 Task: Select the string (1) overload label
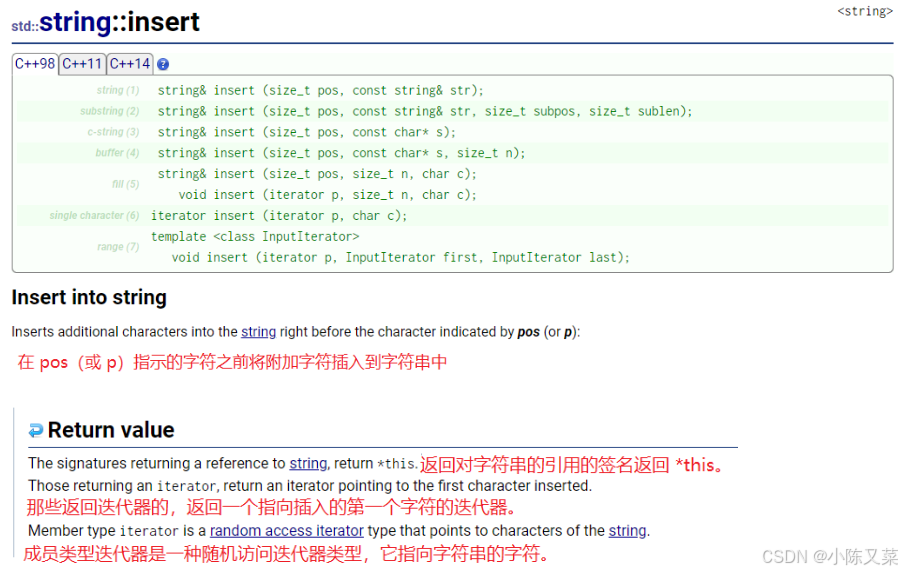pyautogui.click(x=118, y=90)
